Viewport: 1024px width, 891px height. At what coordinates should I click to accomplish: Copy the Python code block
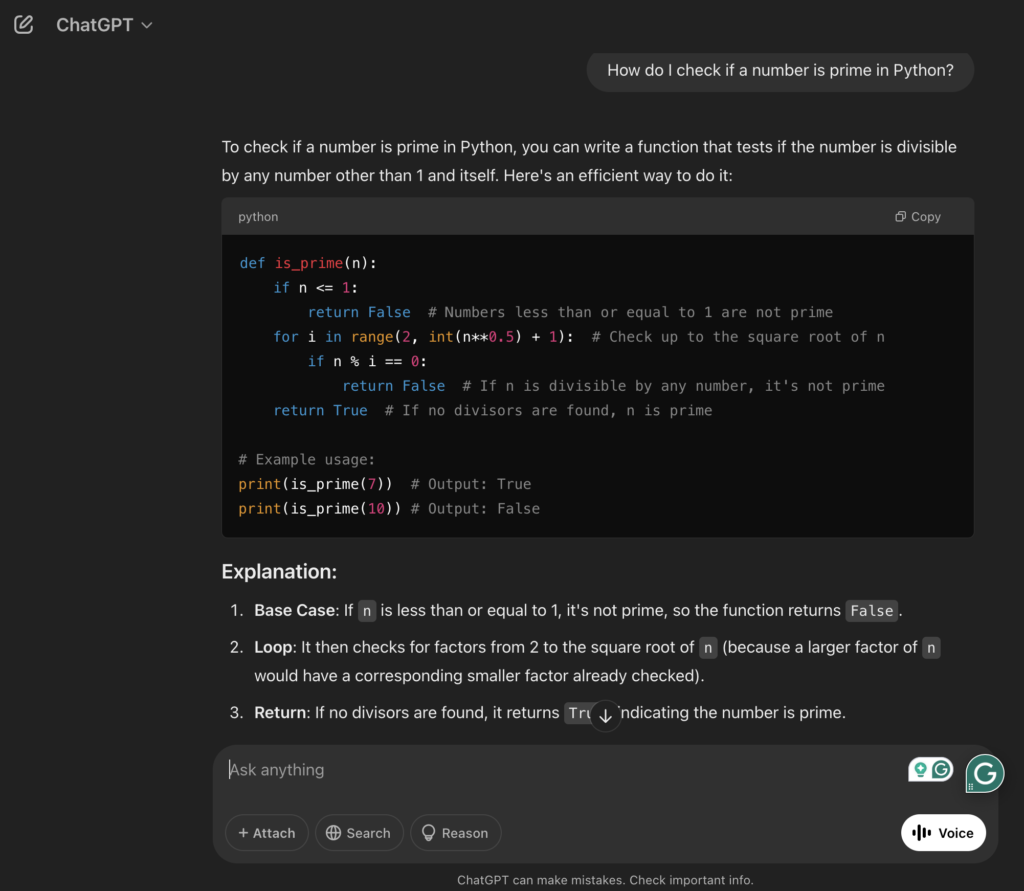(x=918, y=217)
